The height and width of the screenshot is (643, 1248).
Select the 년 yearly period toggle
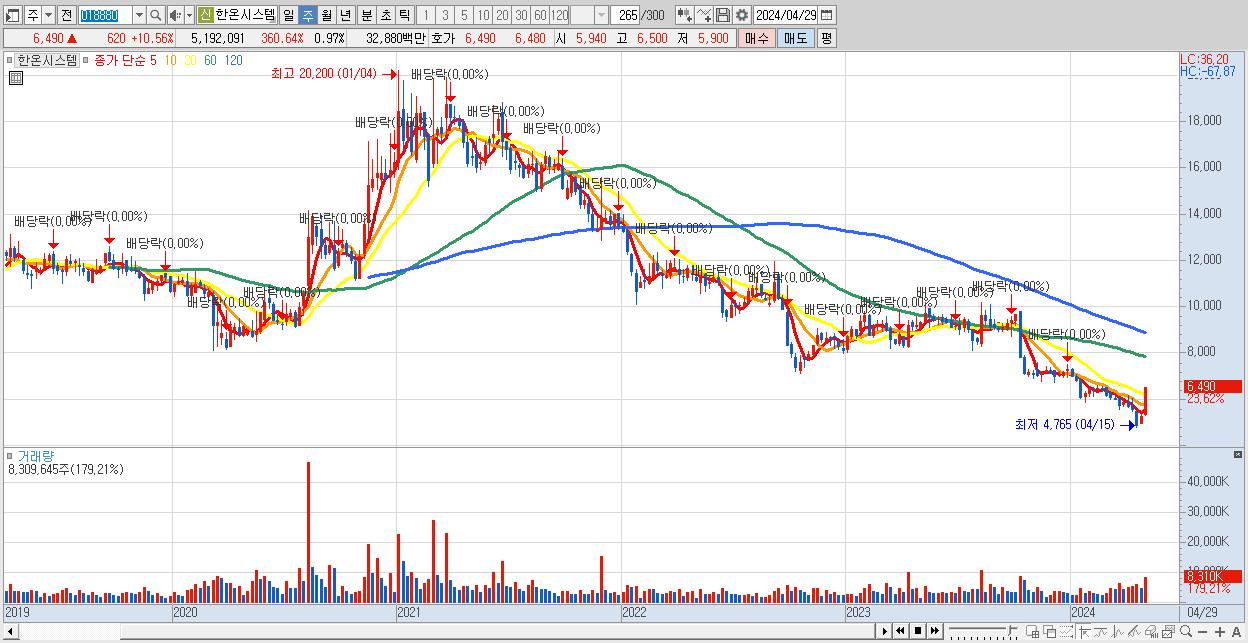point(345,15)
